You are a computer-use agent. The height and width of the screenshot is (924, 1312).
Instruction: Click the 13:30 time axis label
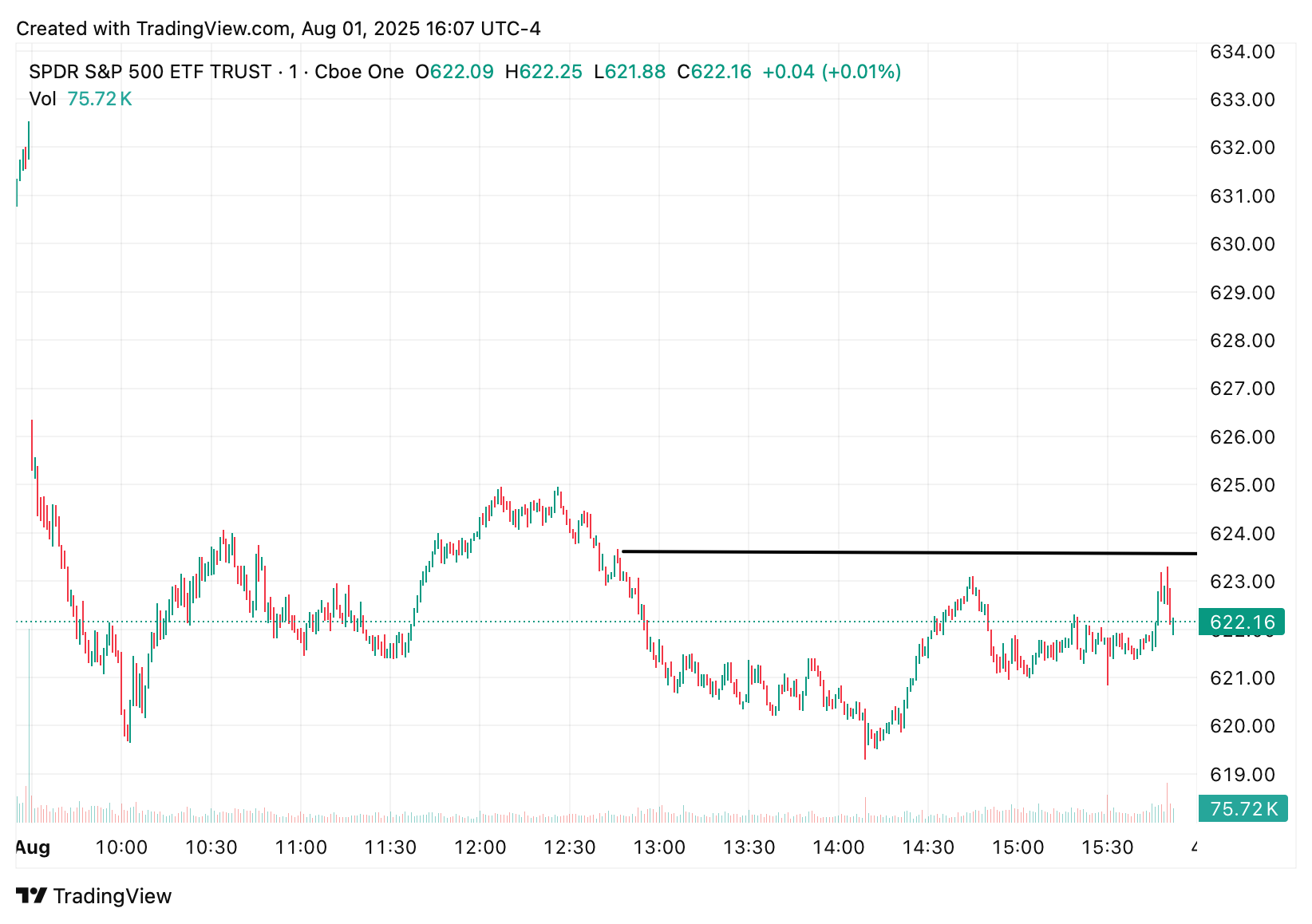749,847
